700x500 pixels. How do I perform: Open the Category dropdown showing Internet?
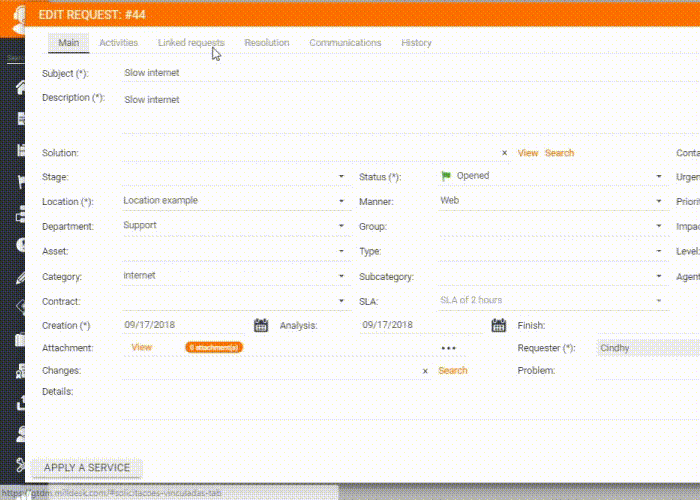click(237, 276)
